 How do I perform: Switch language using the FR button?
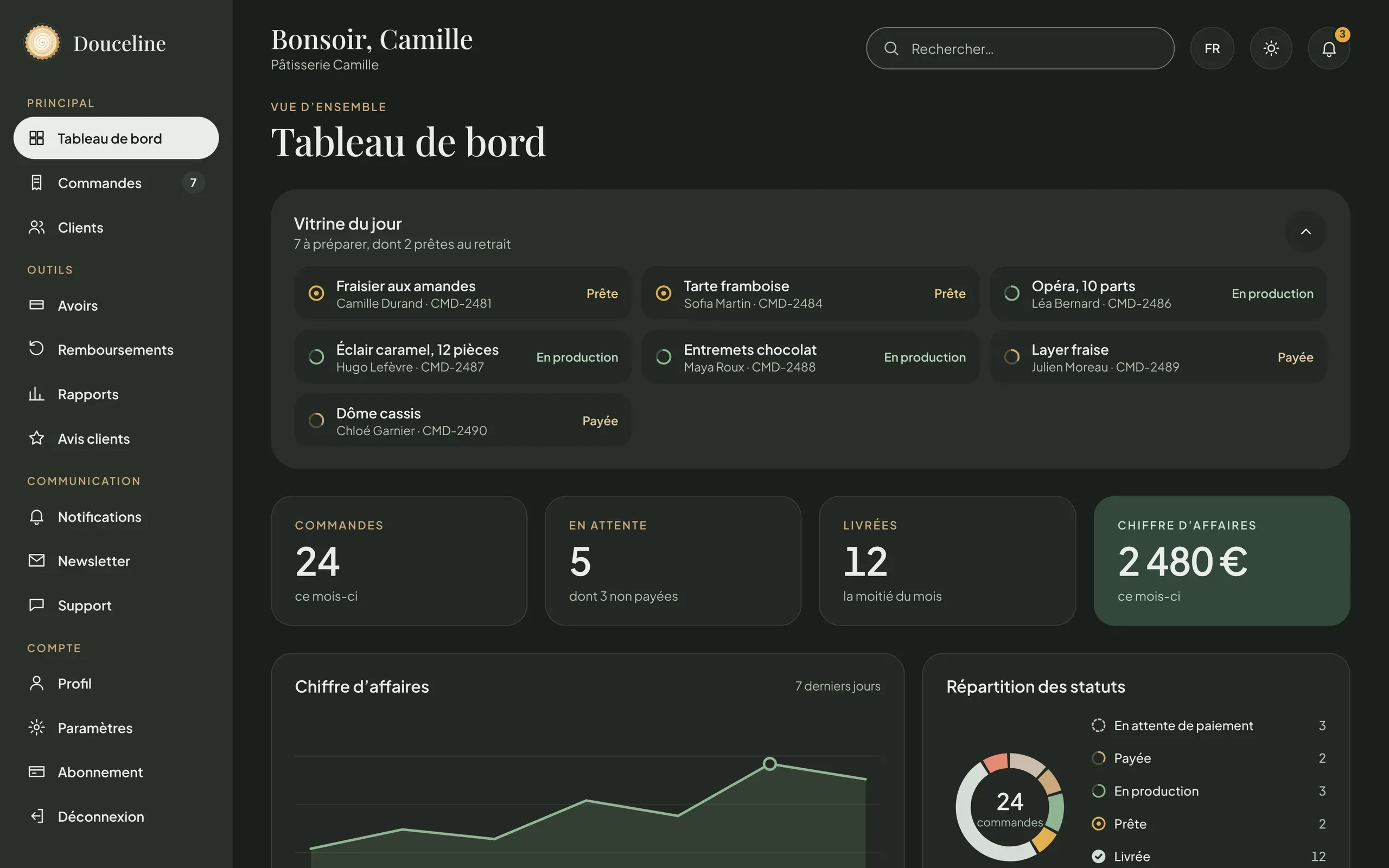pyautogui.click(x=1212, y=49)
